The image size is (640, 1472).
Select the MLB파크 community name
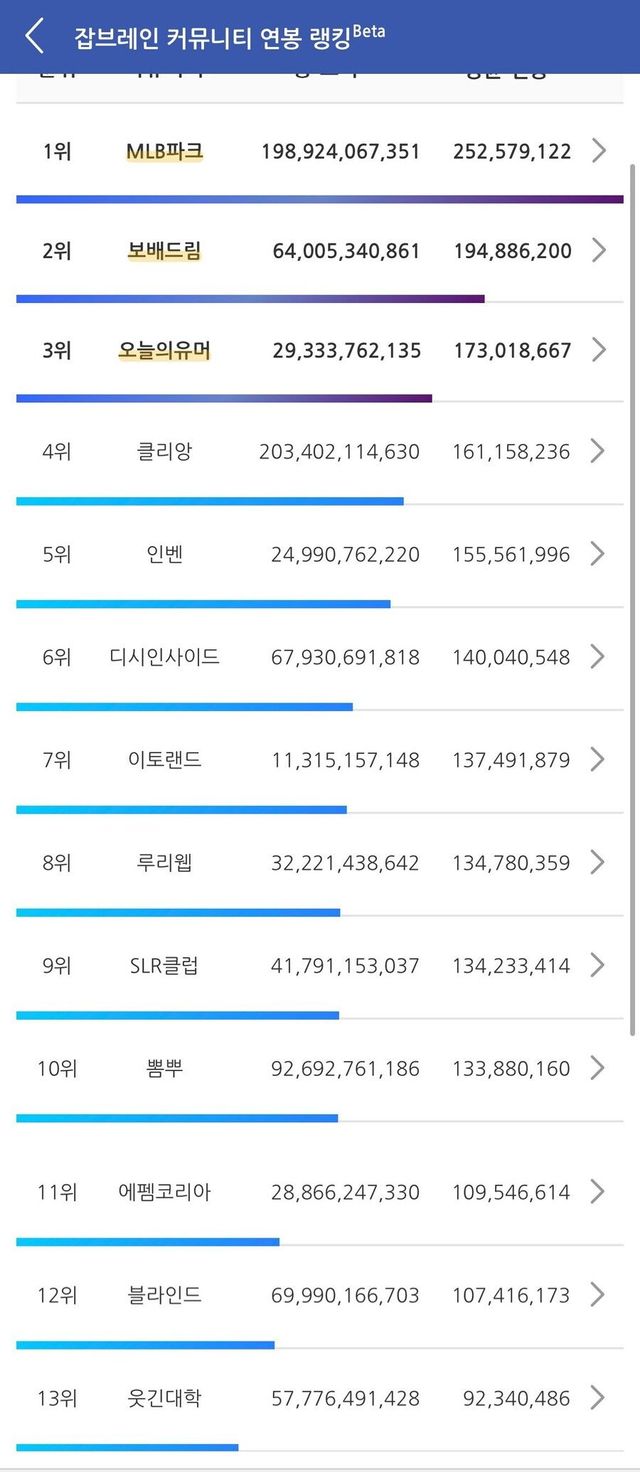pyautogui.click(x=164, y=152)
